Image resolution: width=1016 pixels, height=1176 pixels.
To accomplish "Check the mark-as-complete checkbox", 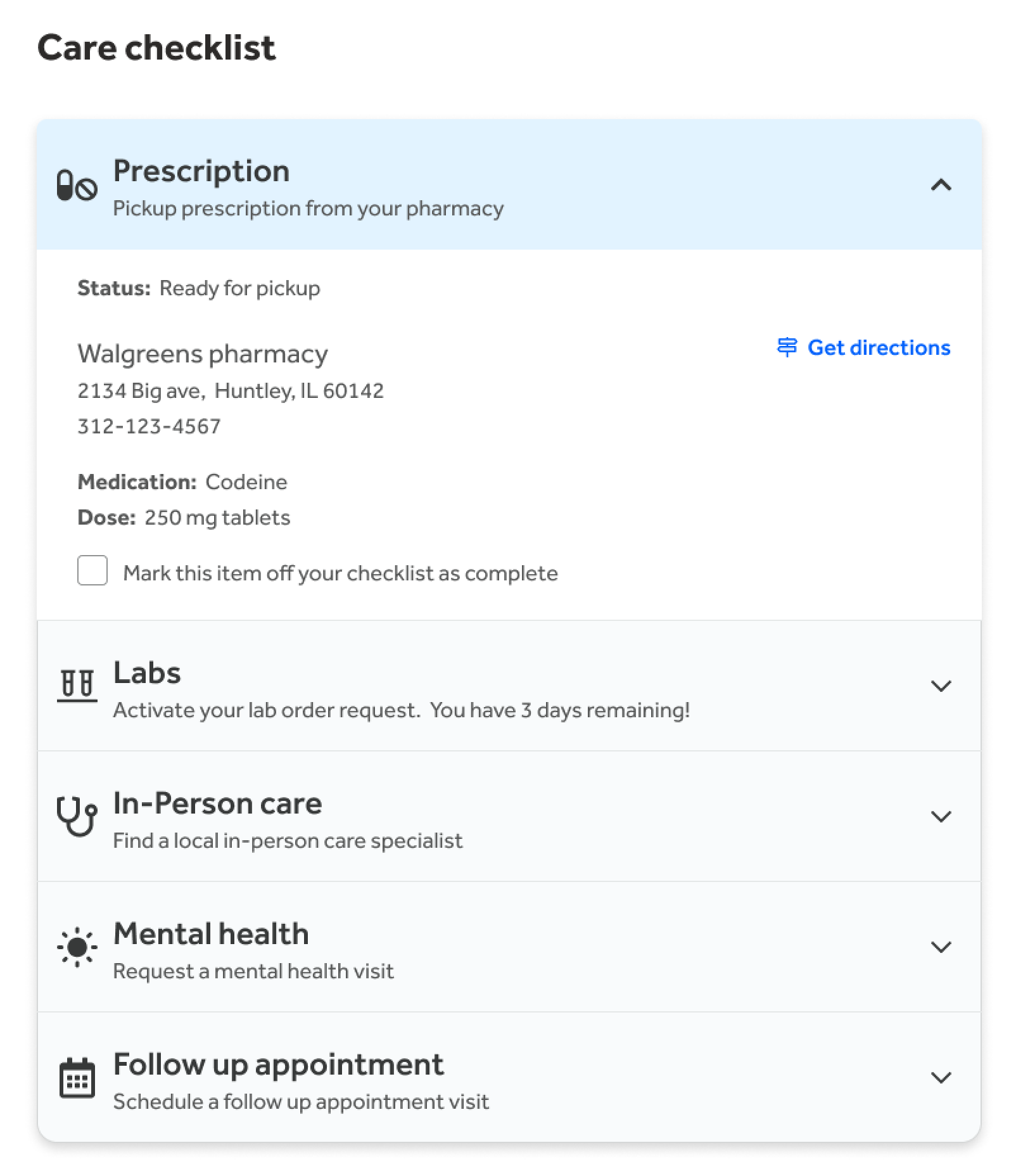I will (x=92, y=571).
